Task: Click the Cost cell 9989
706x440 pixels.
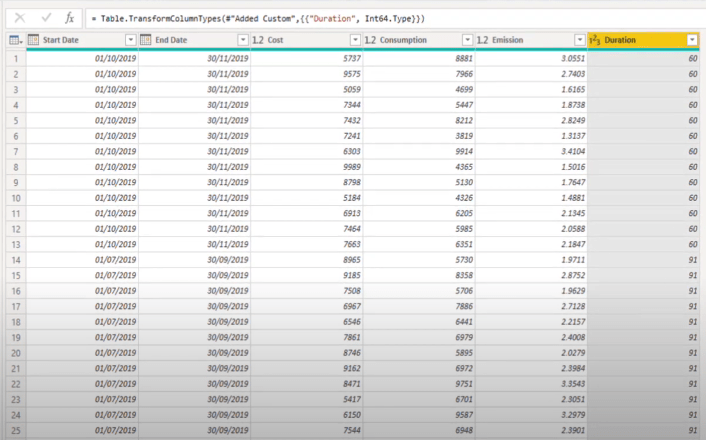Action: tap(307, 167)
